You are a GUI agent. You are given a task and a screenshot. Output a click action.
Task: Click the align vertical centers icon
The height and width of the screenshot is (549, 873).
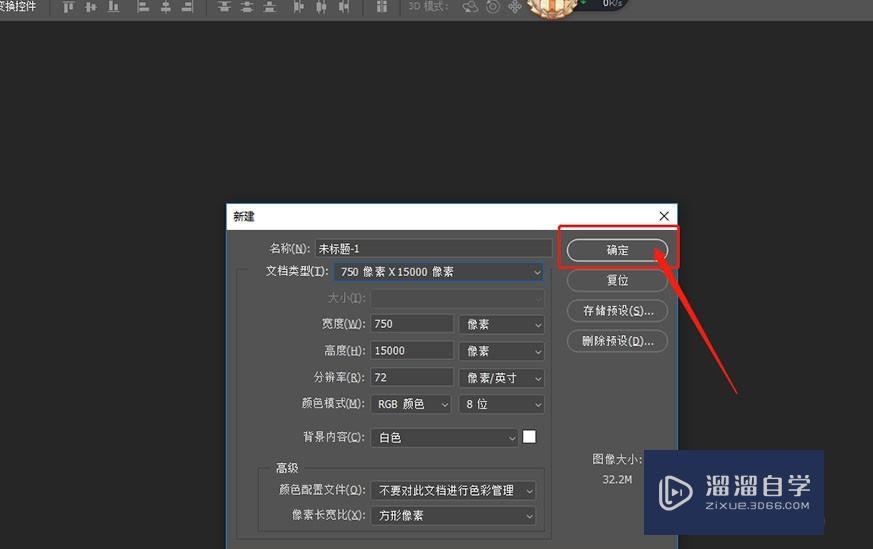[x=91, y=7]
